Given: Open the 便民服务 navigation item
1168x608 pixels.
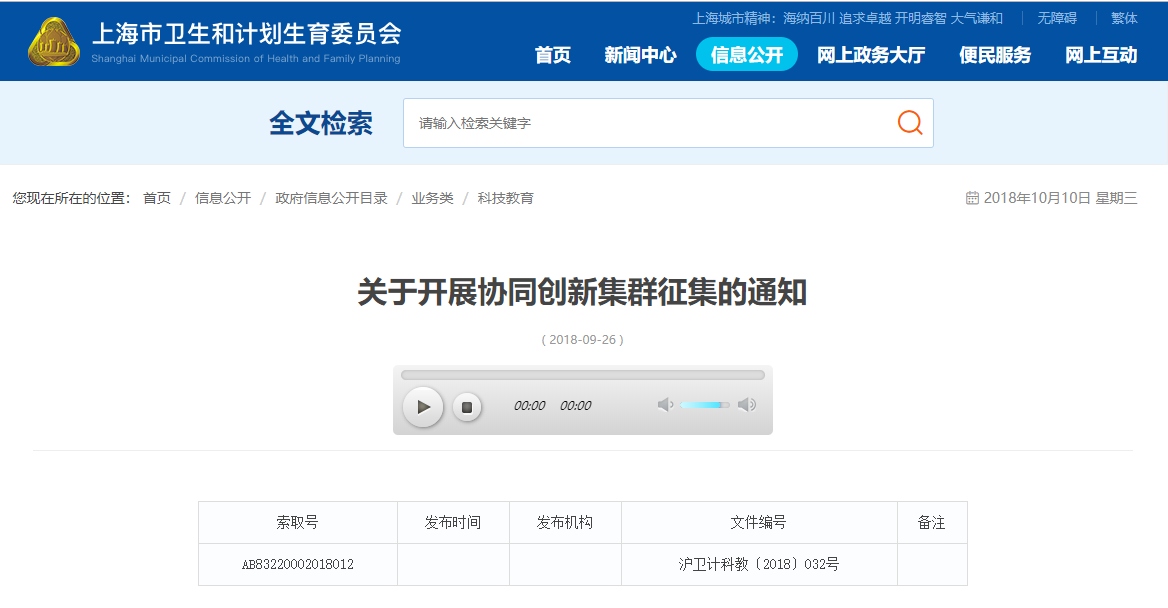Looking at the screenshot, I should pos(995,55).
